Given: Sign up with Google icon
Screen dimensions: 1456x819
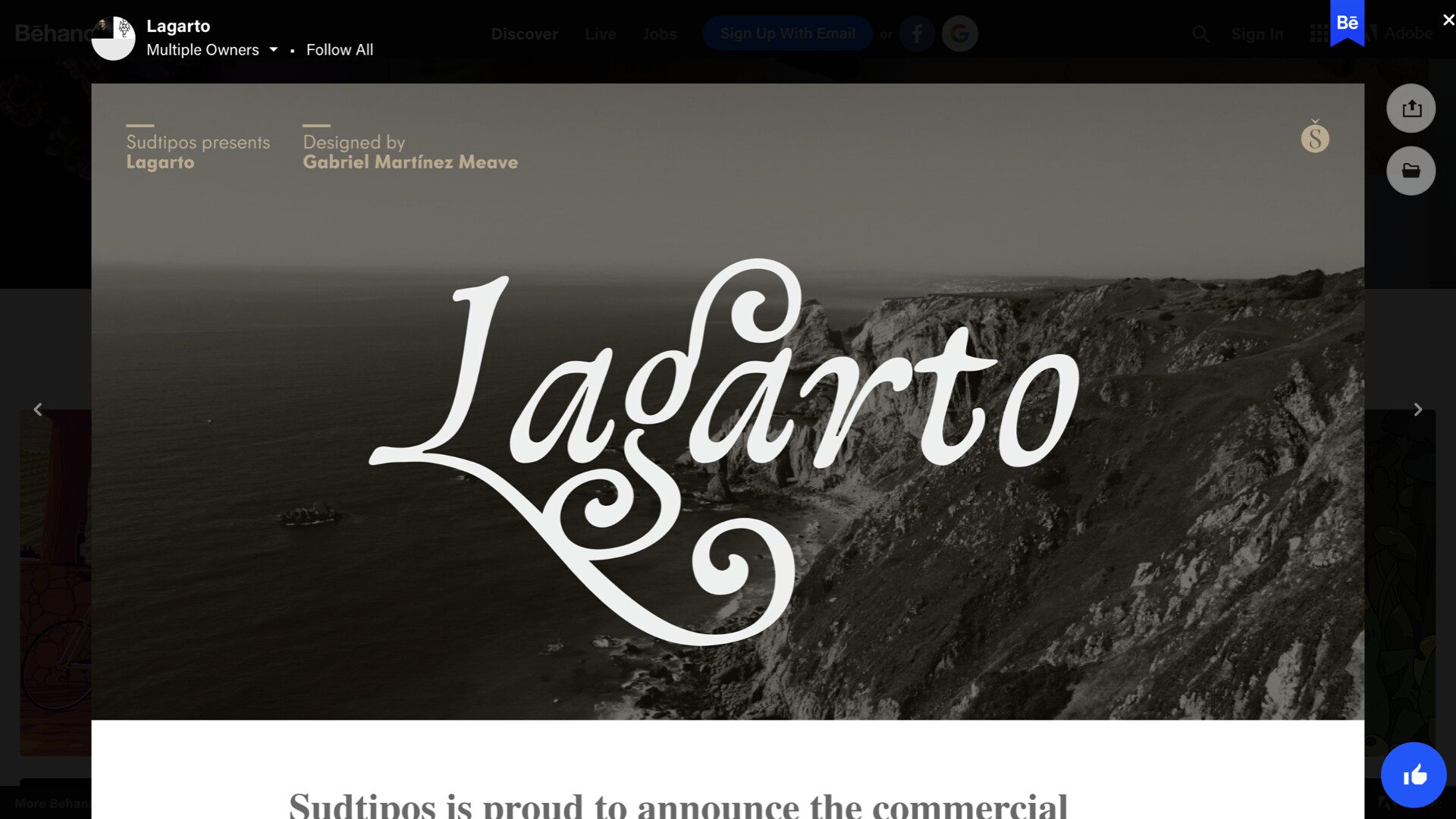Looking at the screenshot, I should [959, 34].
